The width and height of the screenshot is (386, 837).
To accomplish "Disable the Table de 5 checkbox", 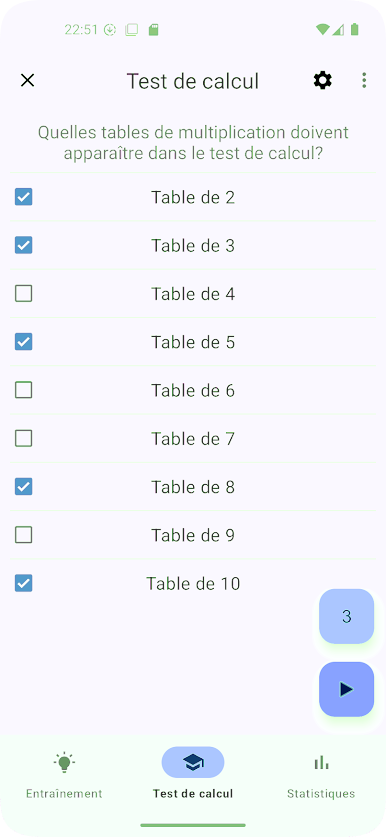I will [23, 342].
